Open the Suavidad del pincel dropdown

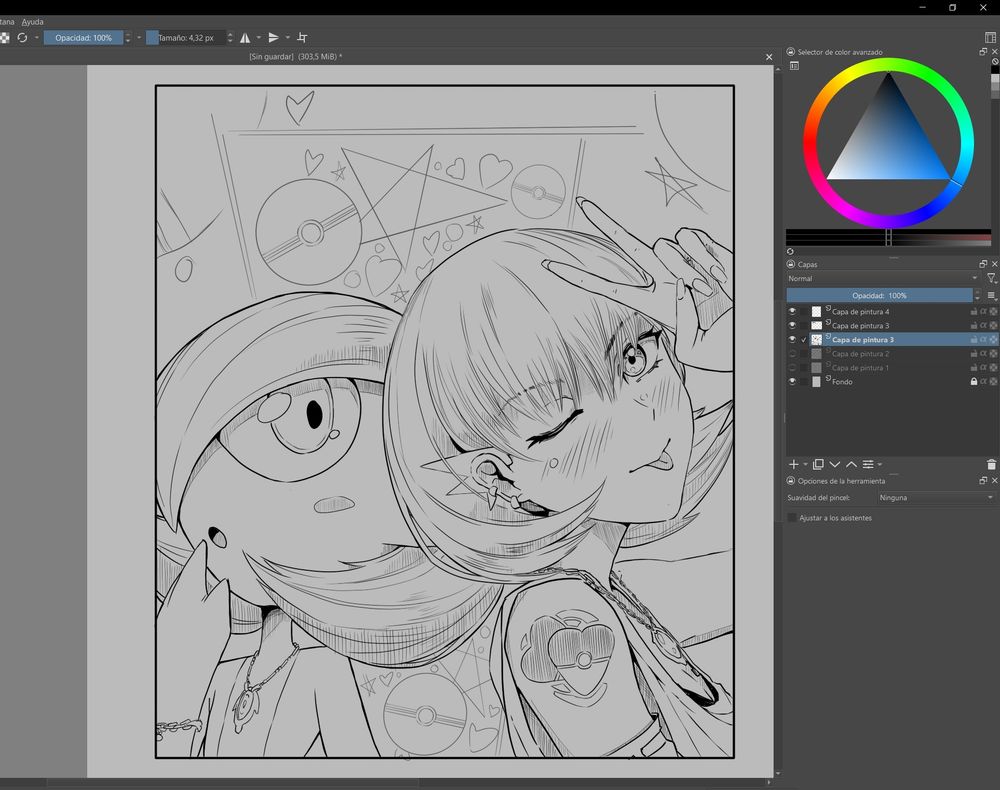coord(935,497)
